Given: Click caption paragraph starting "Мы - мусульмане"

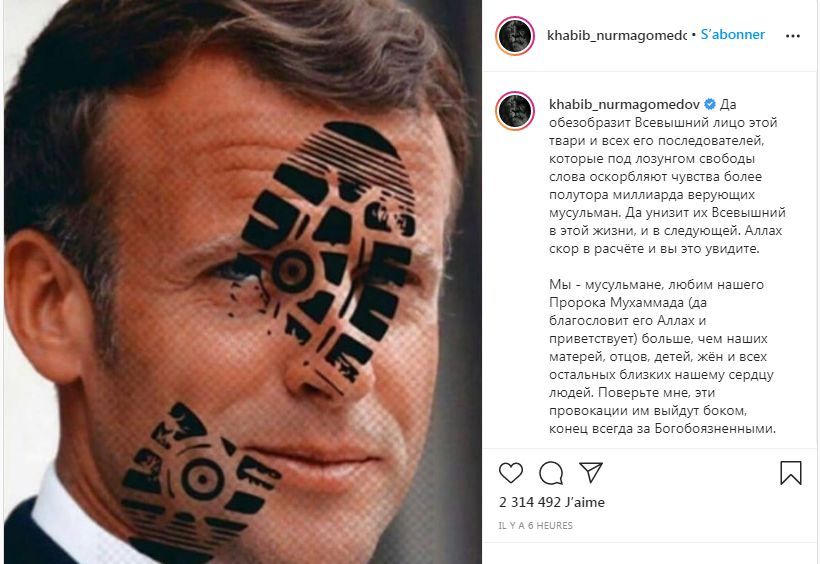Looking at the screenshot, I should pos(662,356).
